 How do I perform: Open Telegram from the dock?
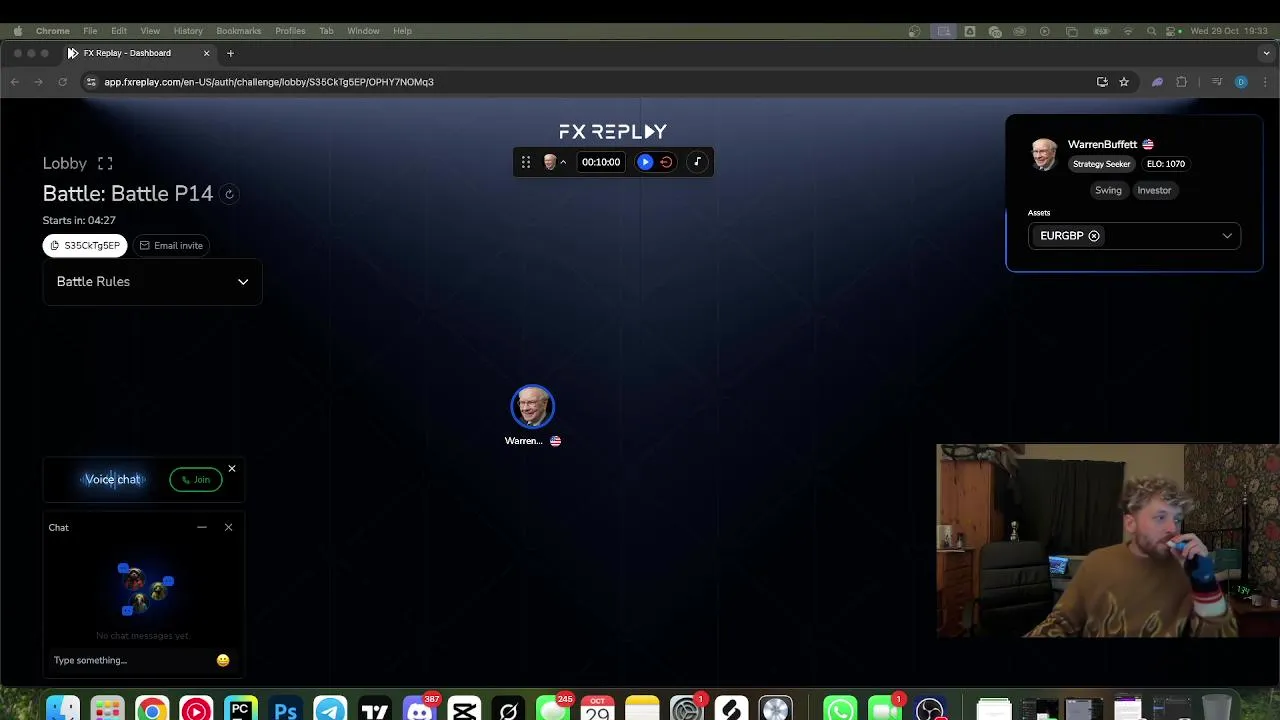pyautogui.click(x=330, y=709)
